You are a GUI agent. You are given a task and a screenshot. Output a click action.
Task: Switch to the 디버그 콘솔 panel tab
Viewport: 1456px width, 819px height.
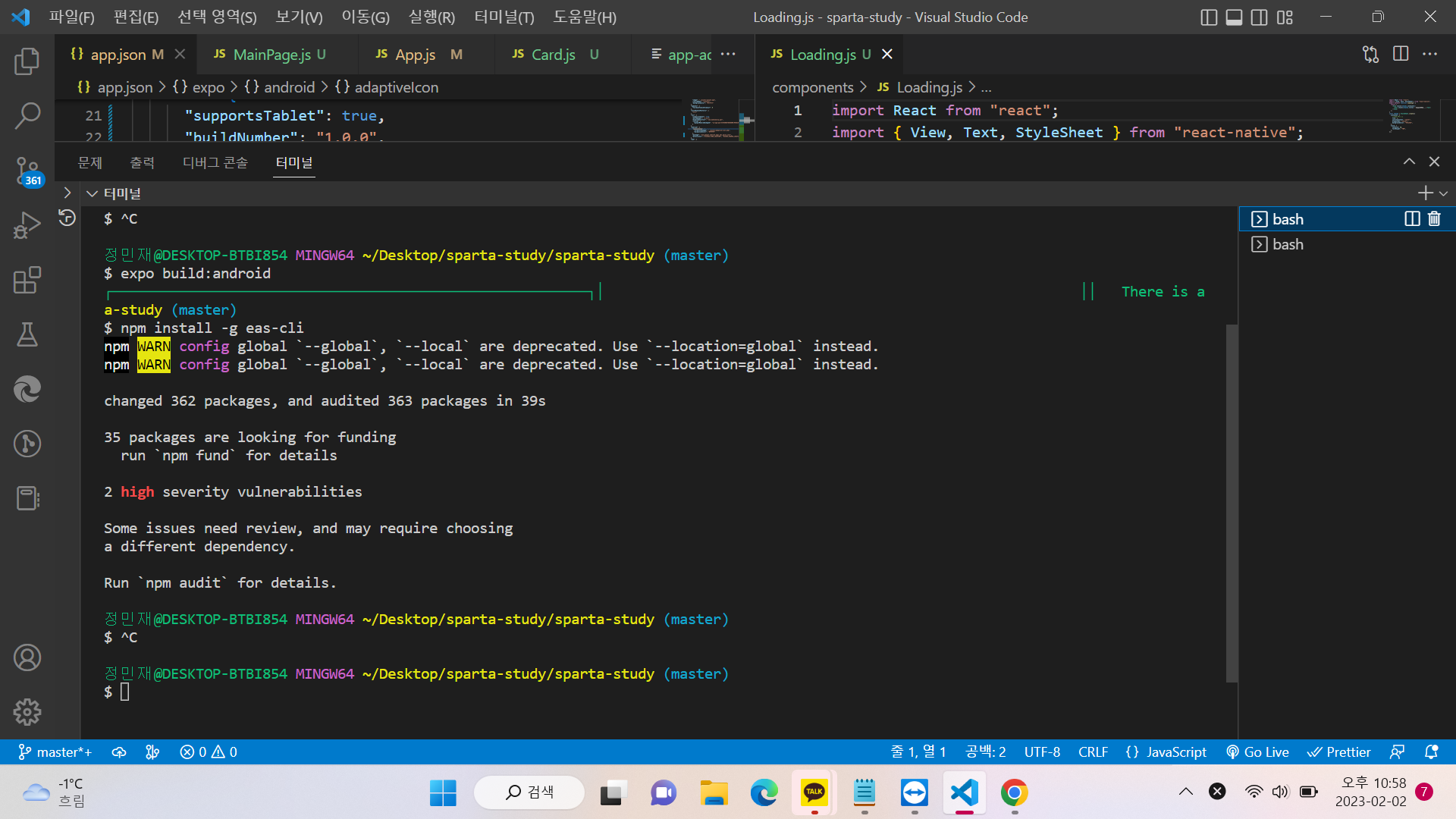[x=215, y=162]
